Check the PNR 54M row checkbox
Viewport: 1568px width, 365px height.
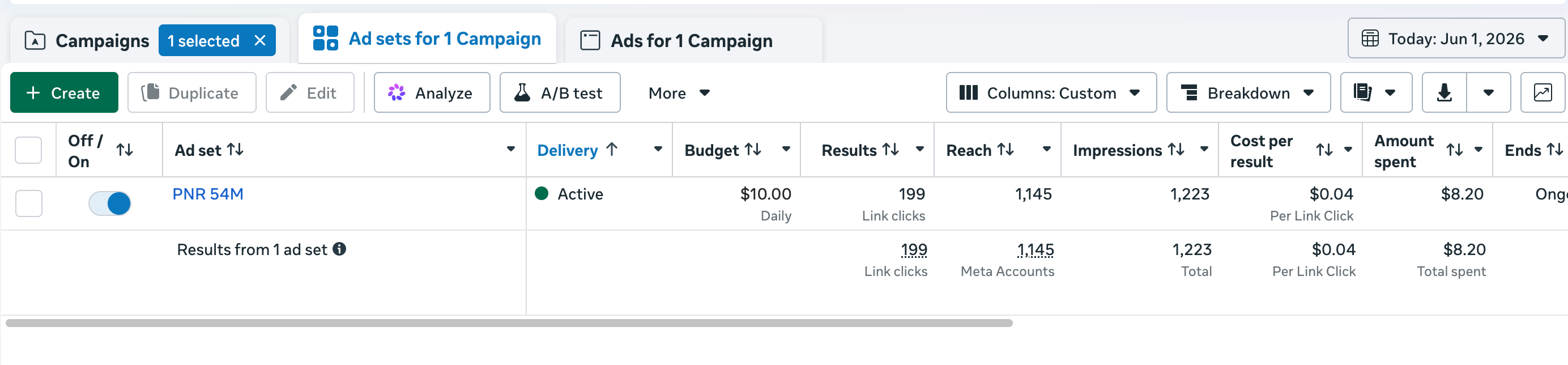coord(29,203)
